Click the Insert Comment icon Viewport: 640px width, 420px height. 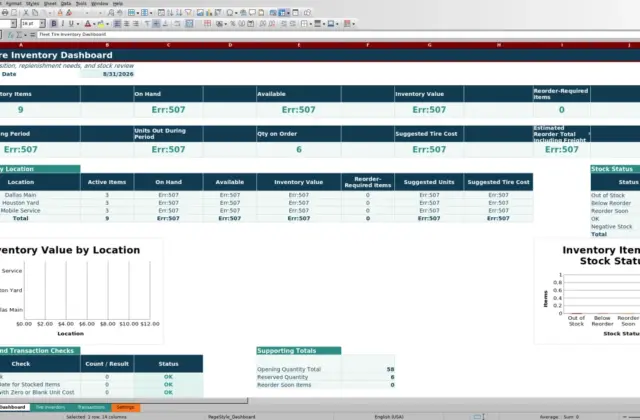252,13
